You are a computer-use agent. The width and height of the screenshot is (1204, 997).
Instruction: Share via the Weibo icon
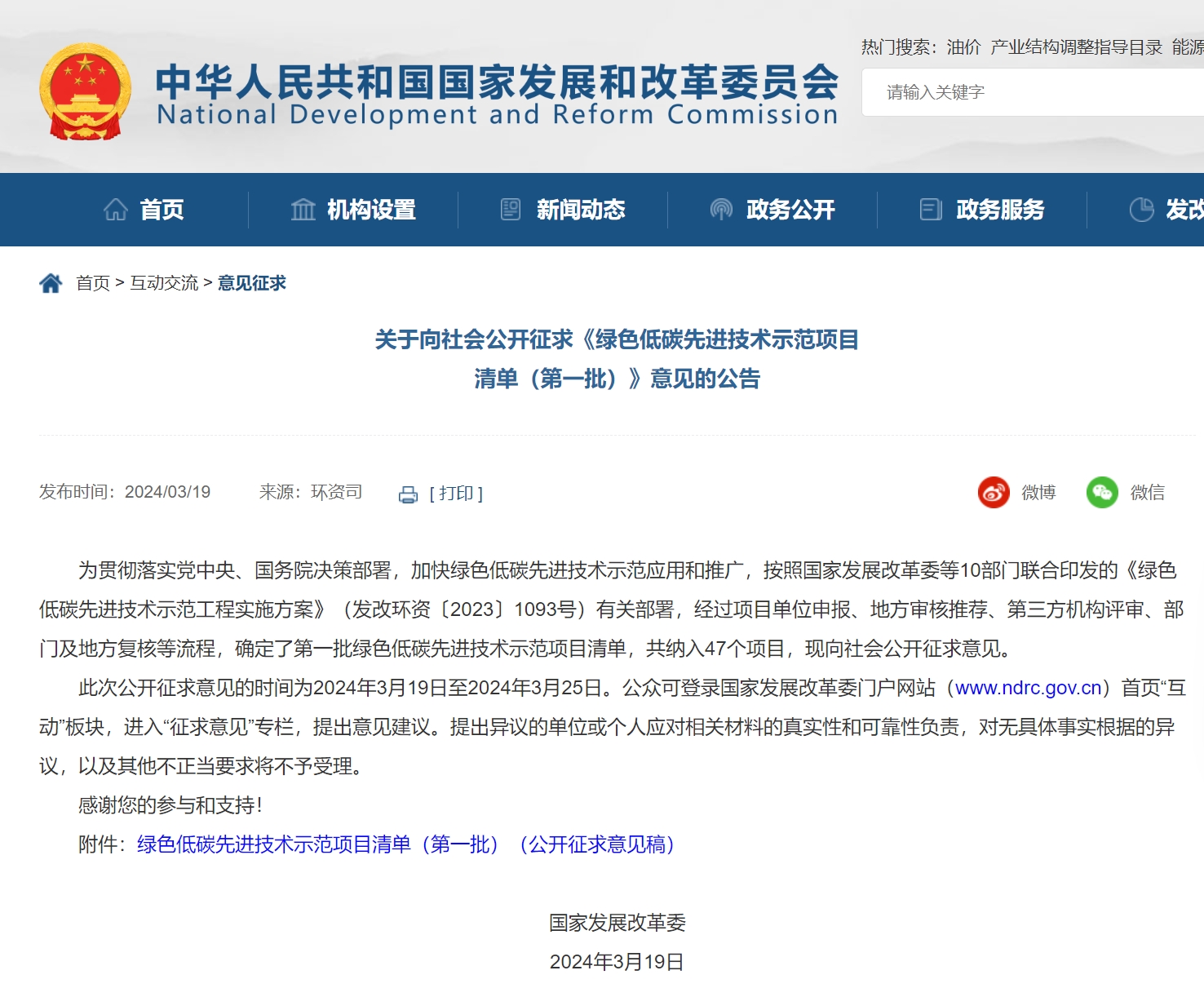pyautogui.click(x=994, y=492)
